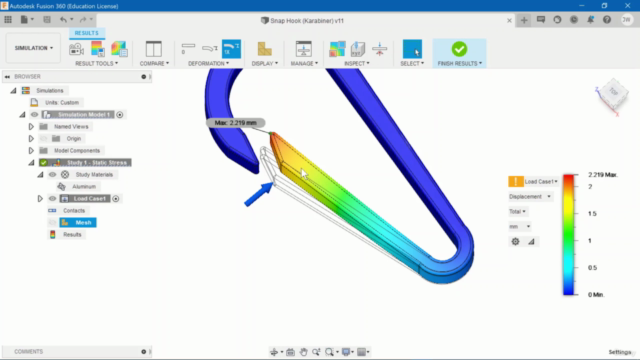The height and width of the screenshot is (360, 640).
Task: Open the SIMULATION workspace switcher
Action: [x=33, y=48]
